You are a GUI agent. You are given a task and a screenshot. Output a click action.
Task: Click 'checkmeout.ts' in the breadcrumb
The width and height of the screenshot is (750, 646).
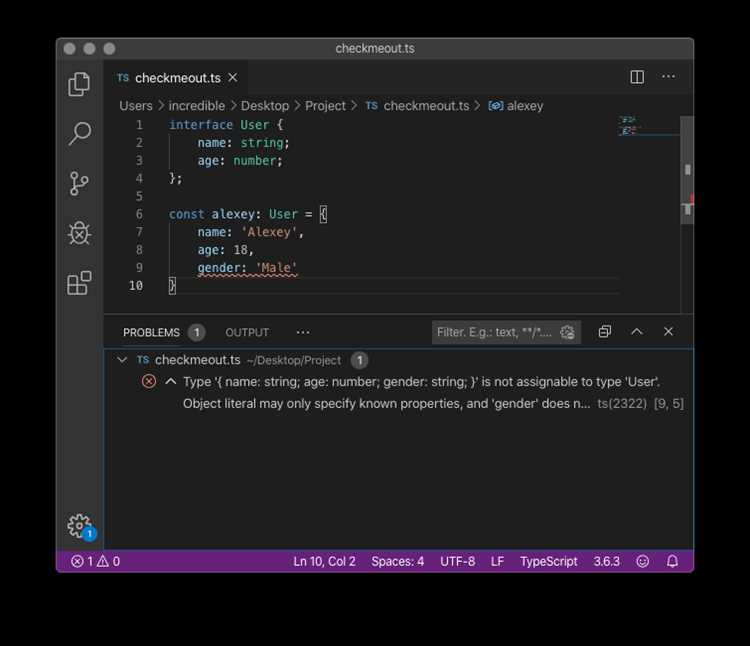(x=426, y=106)
